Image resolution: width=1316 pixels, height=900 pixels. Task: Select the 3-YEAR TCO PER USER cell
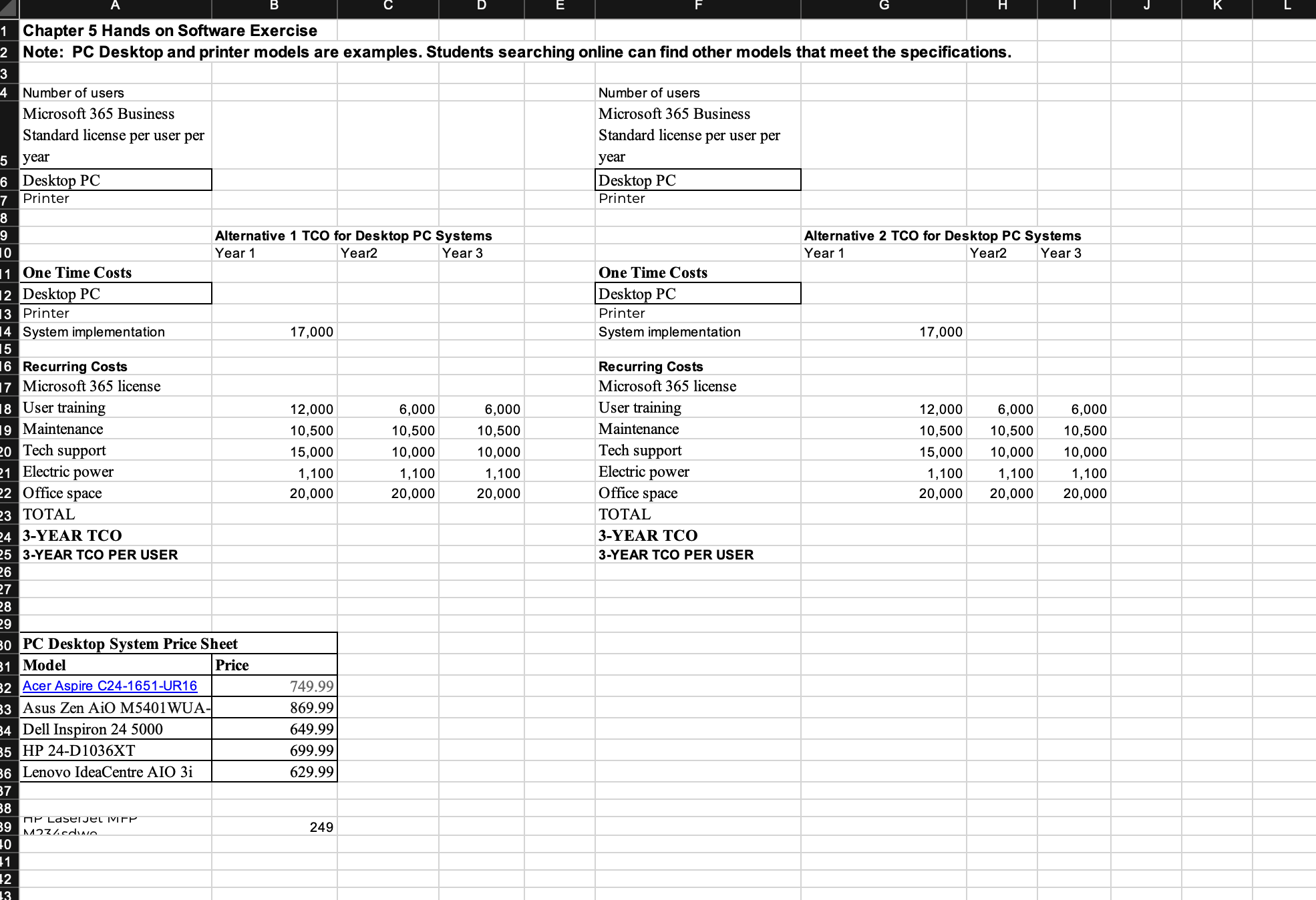[x=100, y=554]
